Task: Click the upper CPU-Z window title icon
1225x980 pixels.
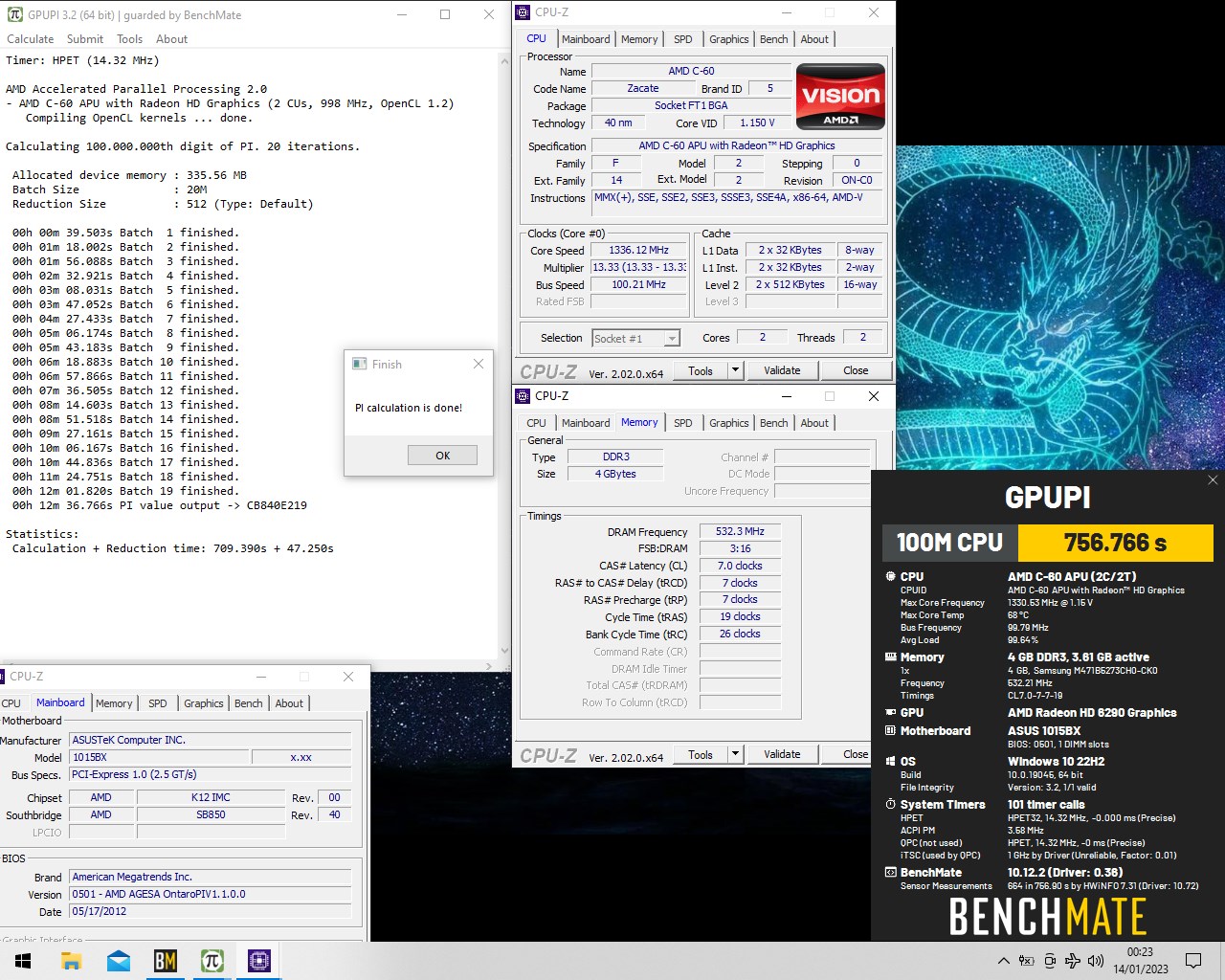Action: click(x=523, y=12)
